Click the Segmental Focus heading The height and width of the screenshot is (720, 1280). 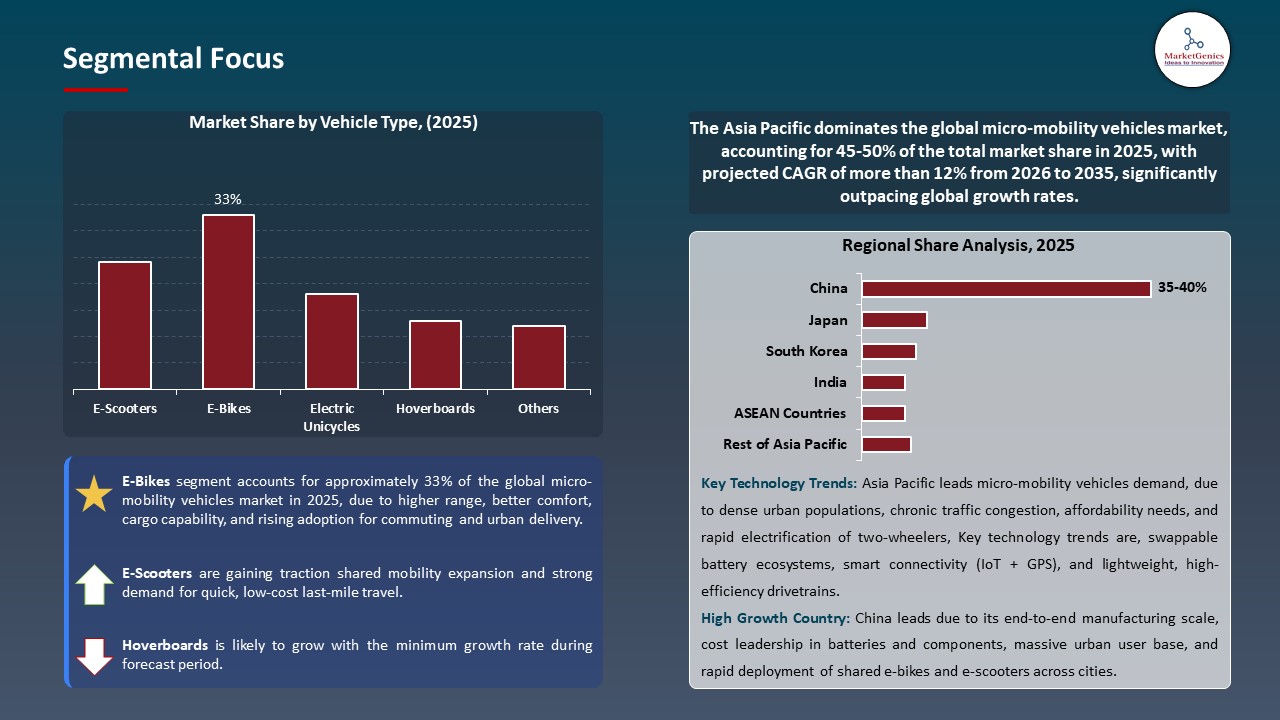click(173, 58)
